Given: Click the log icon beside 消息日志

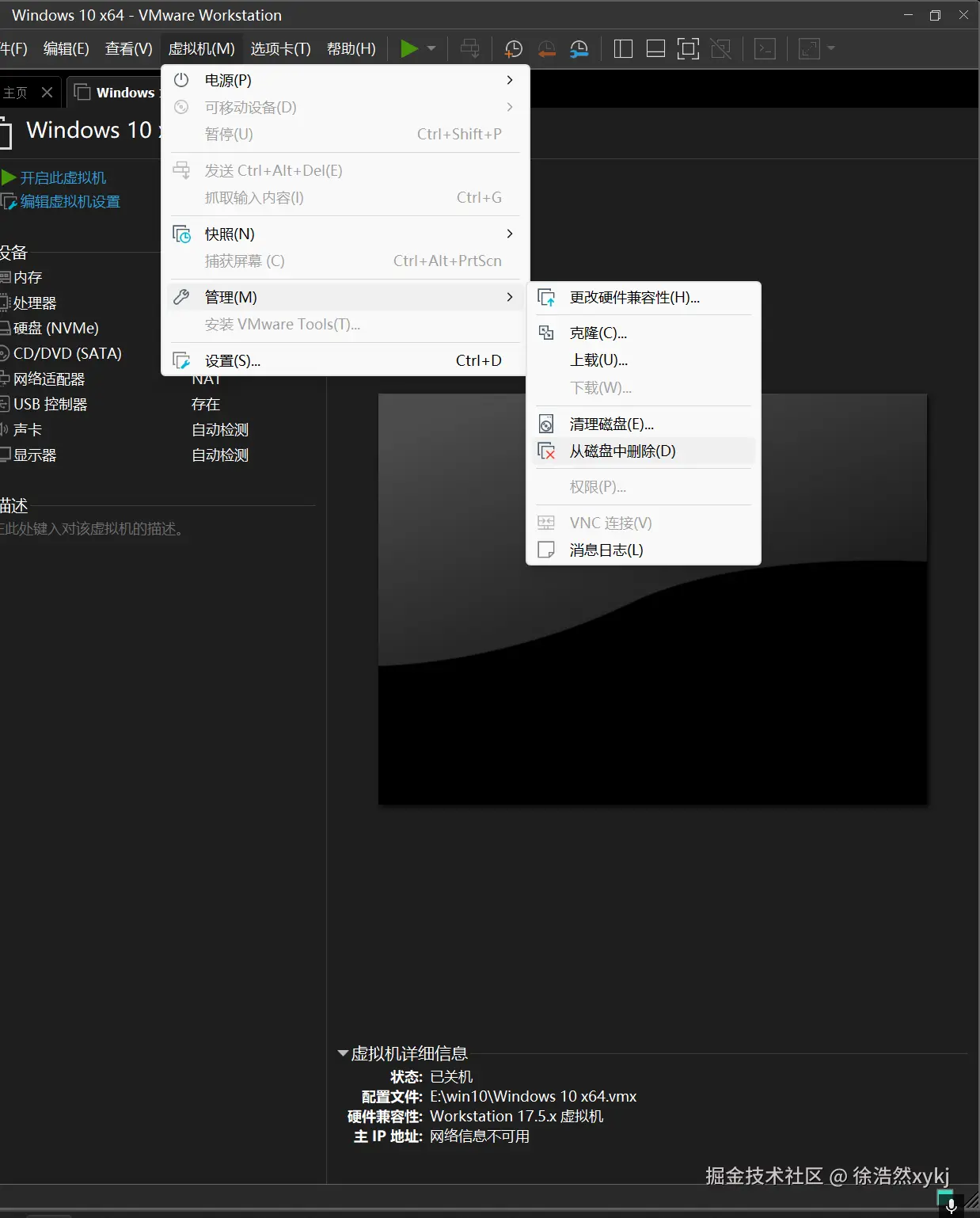Looking at the screenshot, I should point(546,550).
